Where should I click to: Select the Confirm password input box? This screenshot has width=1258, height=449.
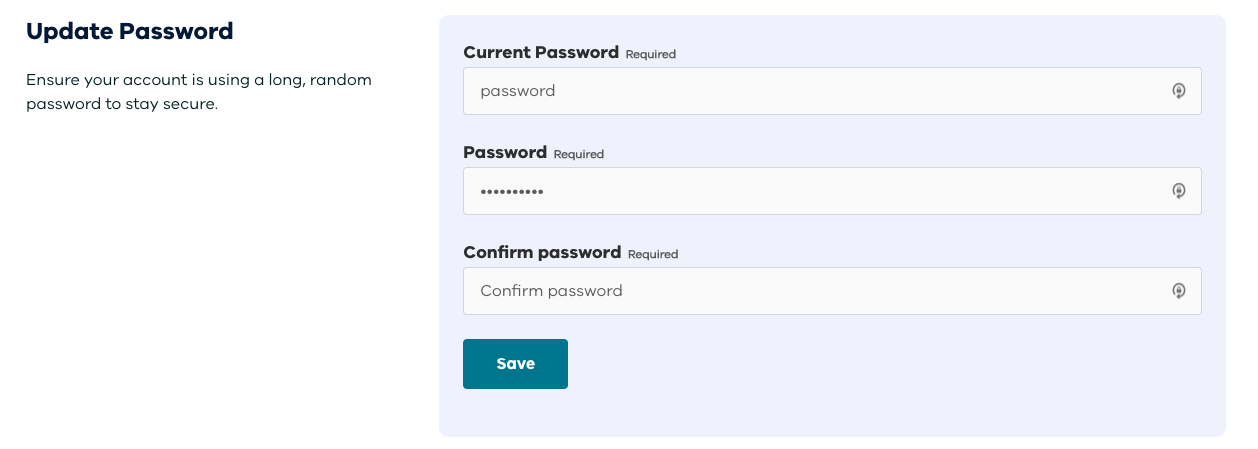[800, 291]
